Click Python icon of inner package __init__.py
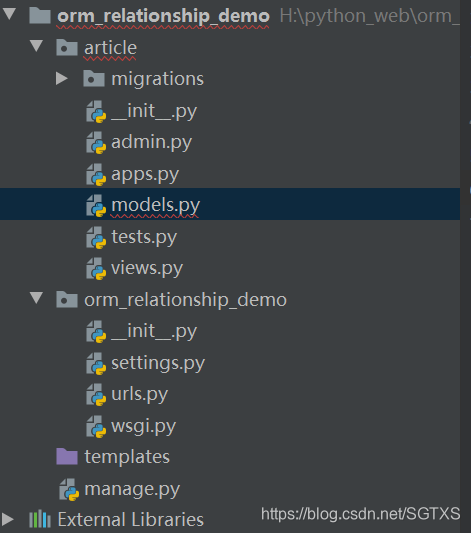Image resolution: width=471 pixels, height=533 pixels. [x=96, y=332]
